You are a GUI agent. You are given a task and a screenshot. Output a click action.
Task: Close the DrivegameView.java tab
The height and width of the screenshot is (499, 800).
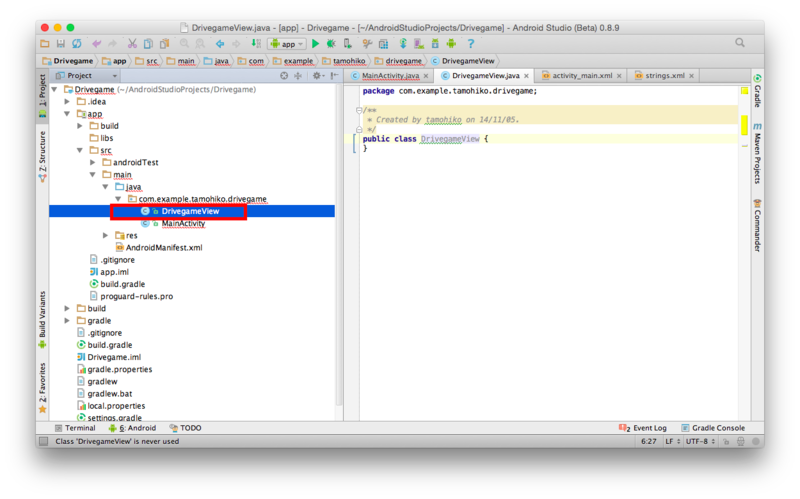(526, 76)
